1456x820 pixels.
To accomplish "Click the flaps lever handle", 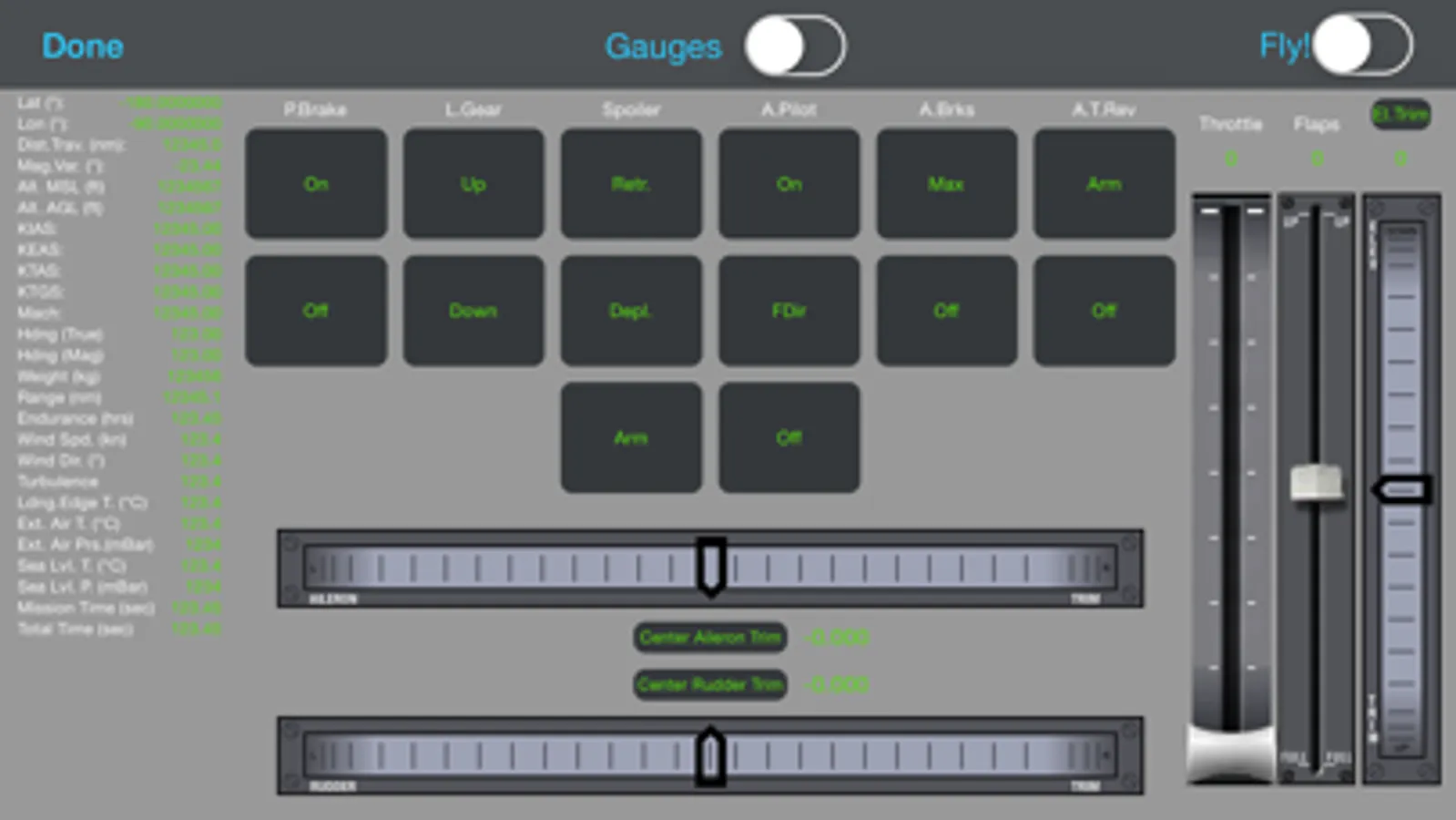I will pyautogui.click(x=1316, y=482).
